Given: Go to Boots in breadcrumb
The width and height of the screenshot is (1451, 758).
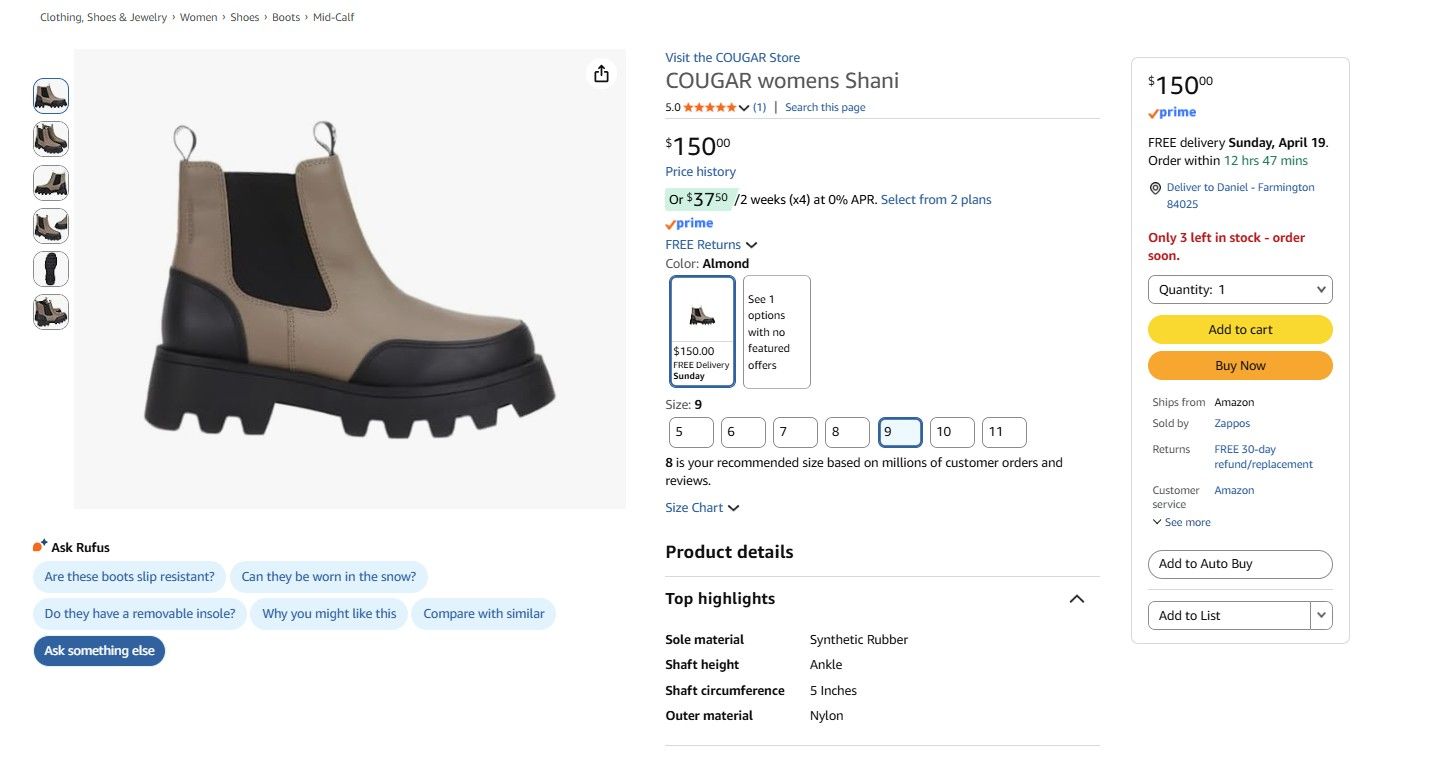Looking at the screenshot, I should [286, 18].
